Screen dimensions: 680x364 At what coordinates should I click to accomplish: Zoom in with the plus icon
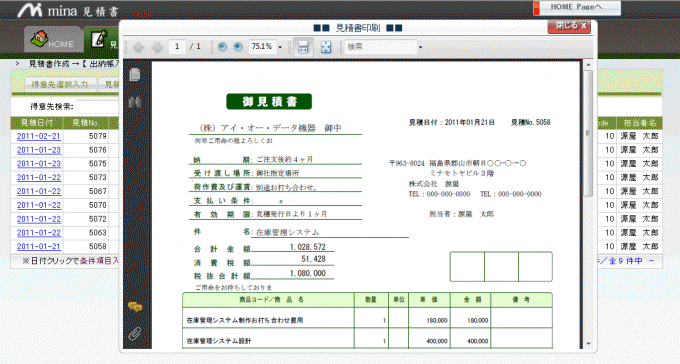[238, 47]
